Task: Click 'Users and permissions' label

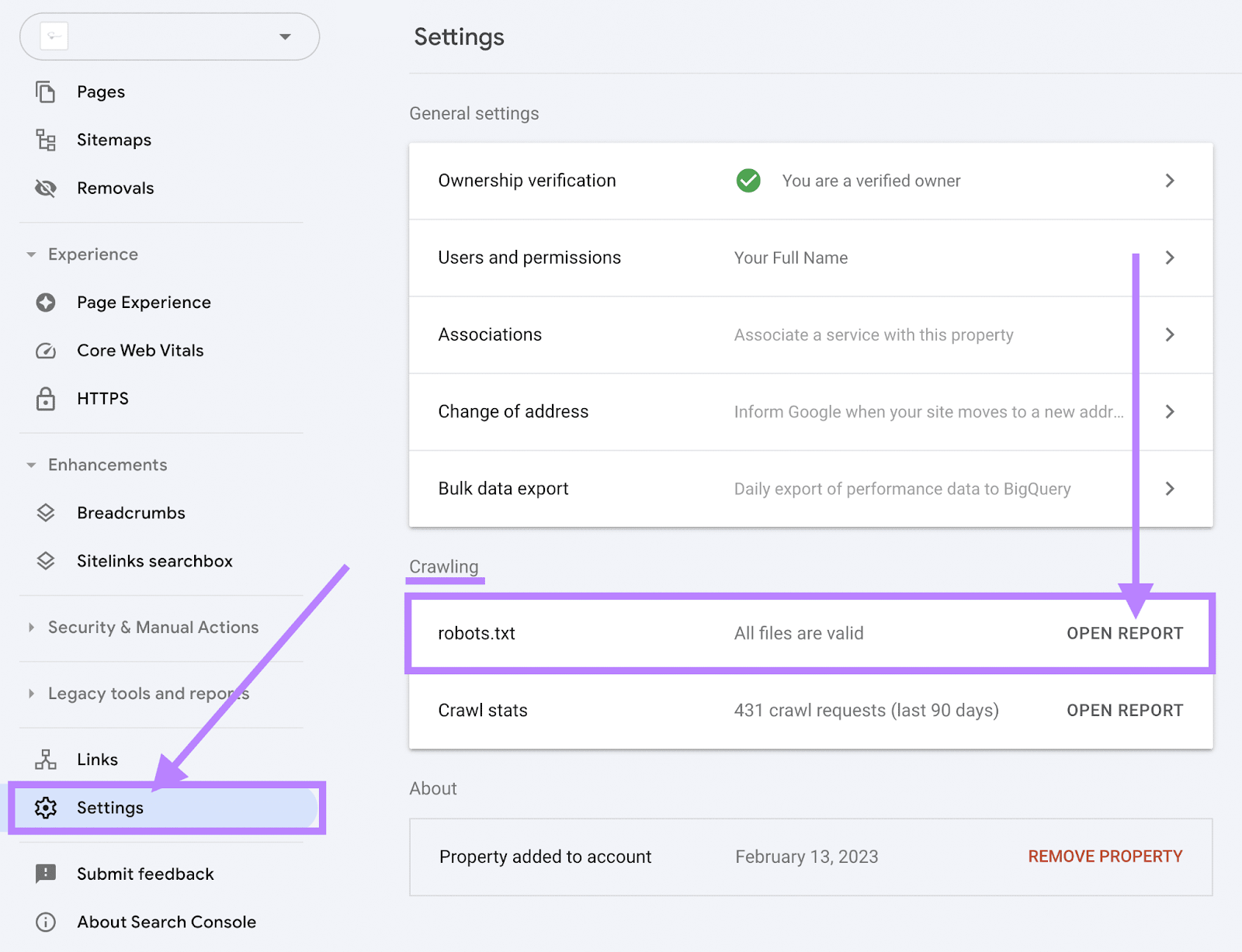Action: [529, 258]
